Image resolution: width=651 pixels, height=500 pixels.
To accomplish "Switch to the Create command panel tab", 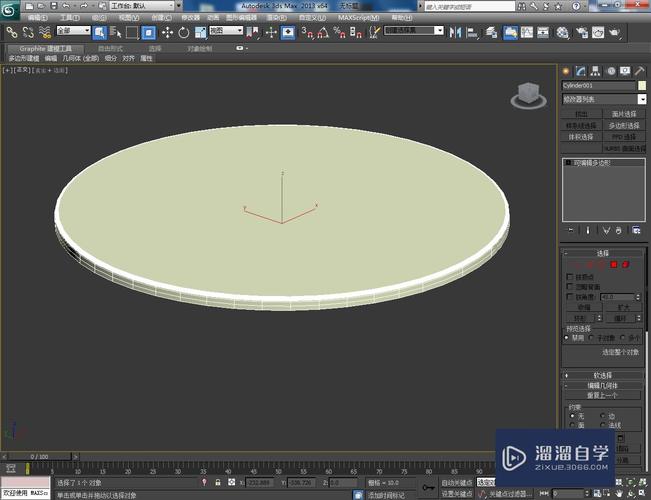I will [566, 71].
